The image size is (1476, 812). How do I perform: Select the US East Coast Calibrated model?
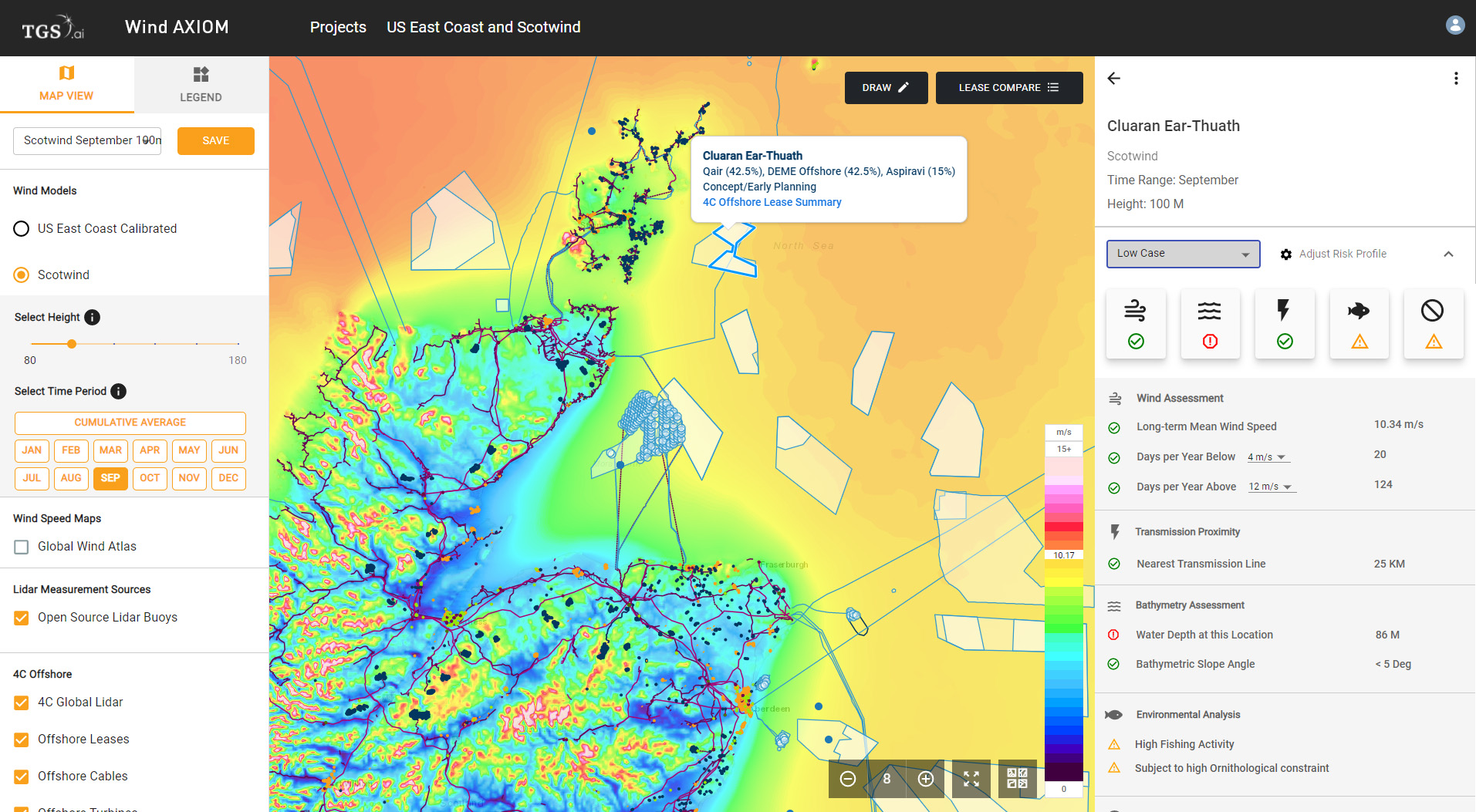point(22,229)
